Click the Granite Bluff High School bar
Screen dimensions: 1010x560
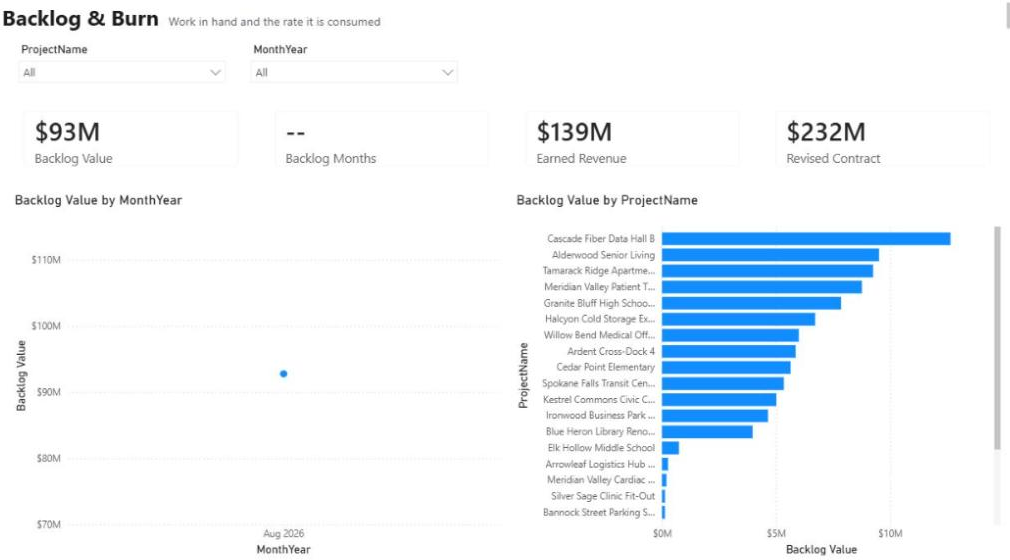pyautogui.click(x=751, y=303)
